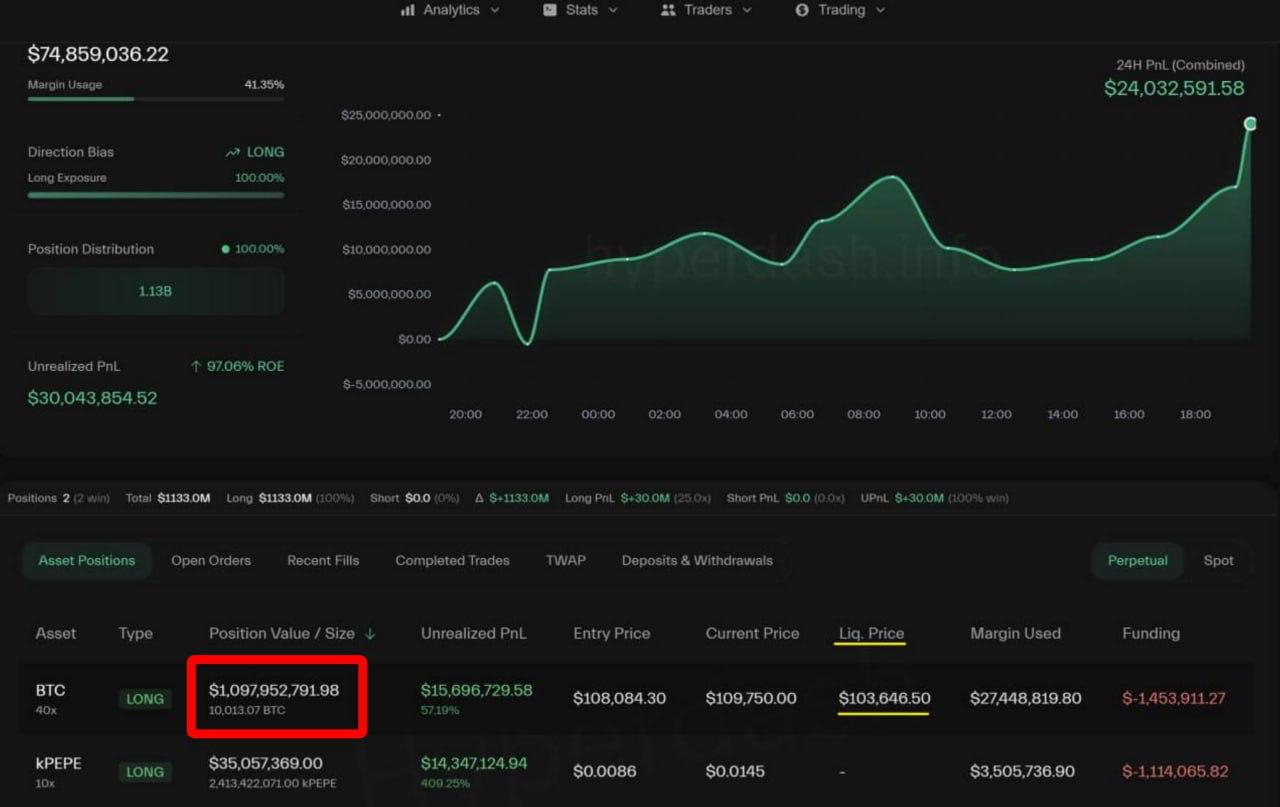Switch to TWAP tab
This screenshot has height=807, width=1280.
(566, 561)
